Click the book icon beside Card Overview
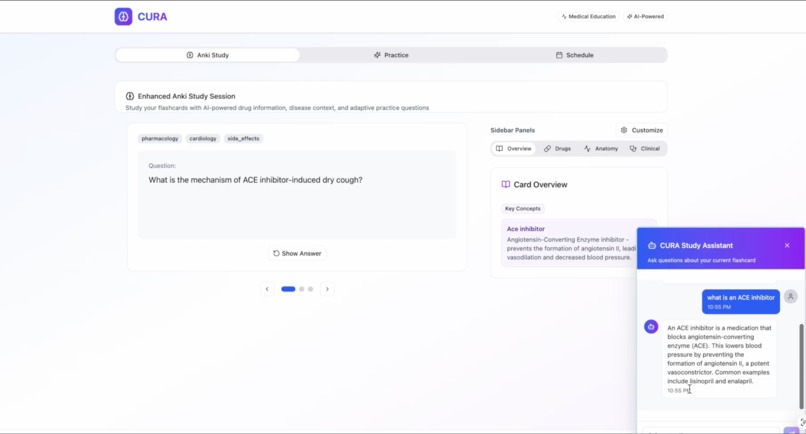Image resolution: width=806 pixels, height=434 pixels. [x=506, y=185]
